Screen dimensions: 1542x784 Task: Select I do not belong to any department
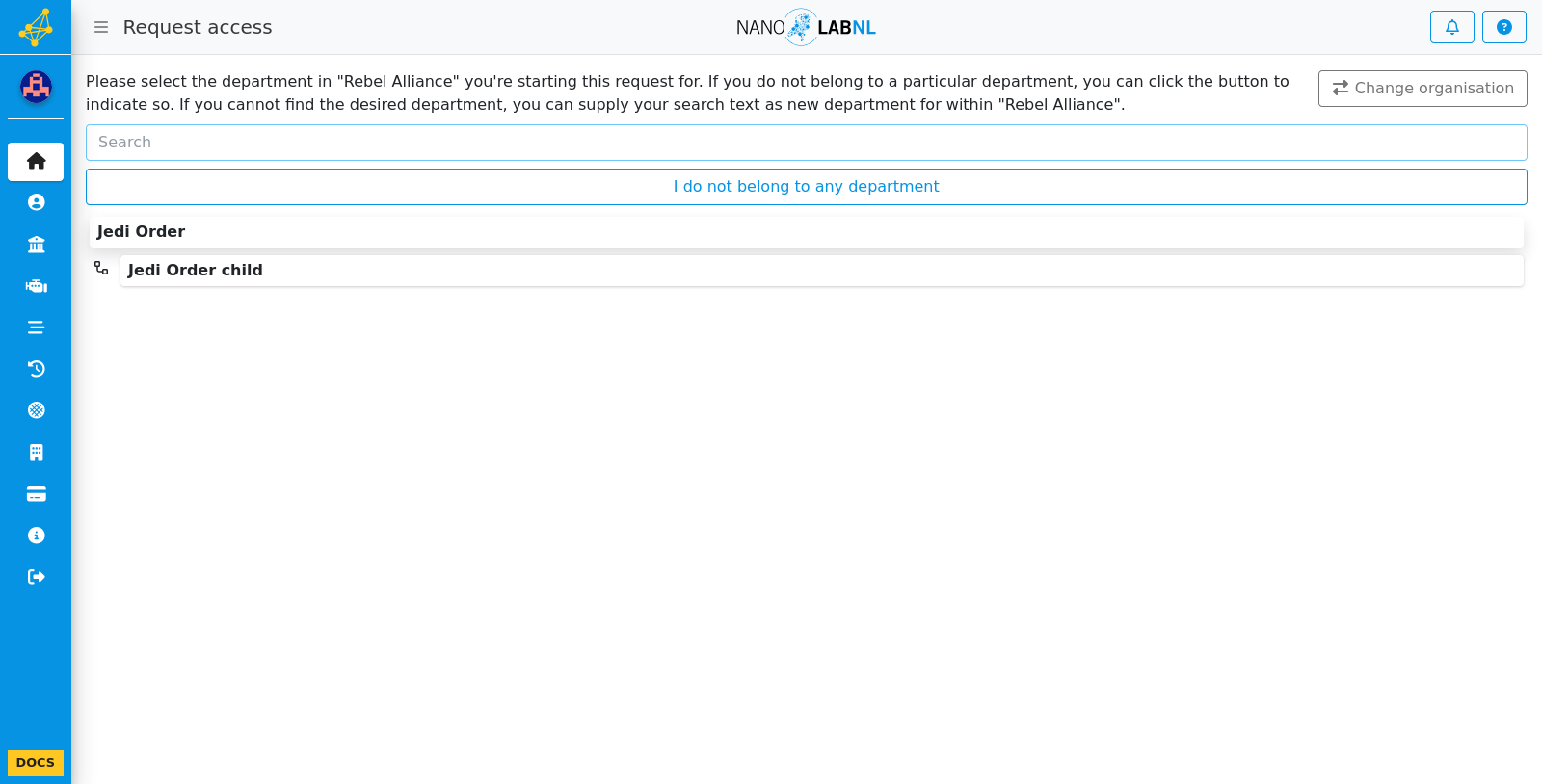806,187
